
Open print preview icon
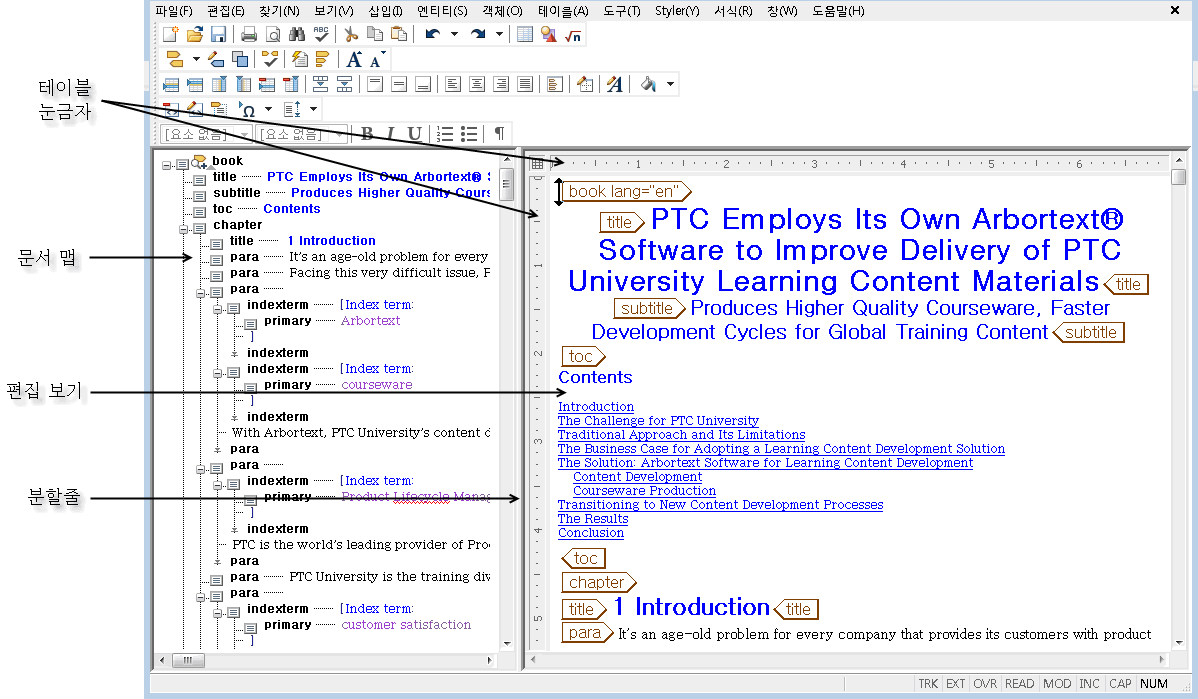pyautogui.click(x=273, y=34)
